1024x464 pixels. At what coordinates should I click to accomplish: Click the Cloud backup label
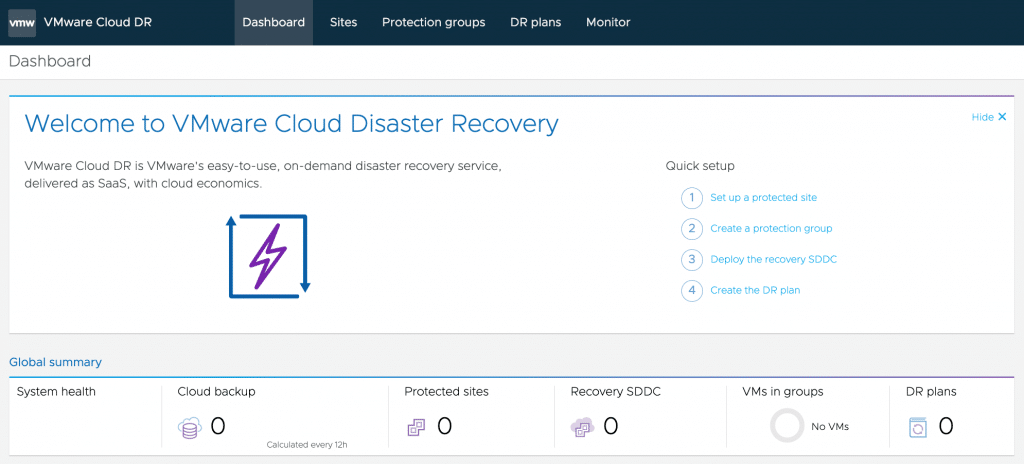[x=216, y=392]
